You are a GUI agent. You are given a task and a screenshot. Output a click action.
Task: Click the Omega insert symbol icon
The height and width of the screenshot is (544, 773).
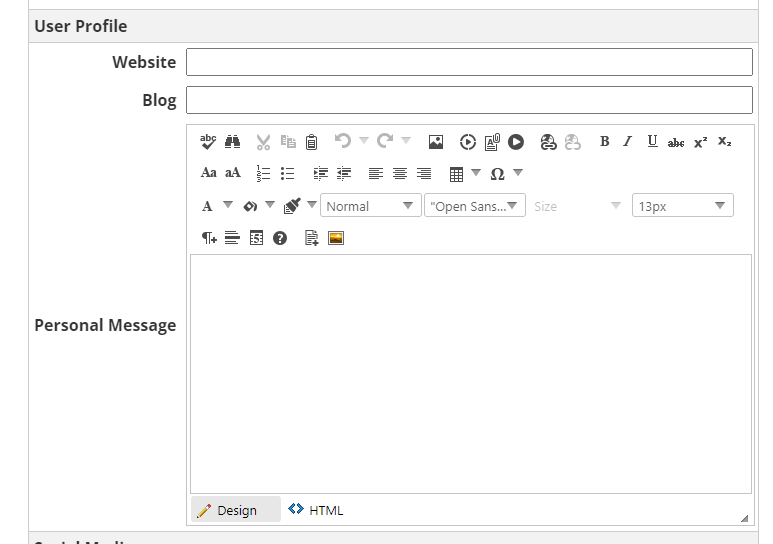click(497, 174)
